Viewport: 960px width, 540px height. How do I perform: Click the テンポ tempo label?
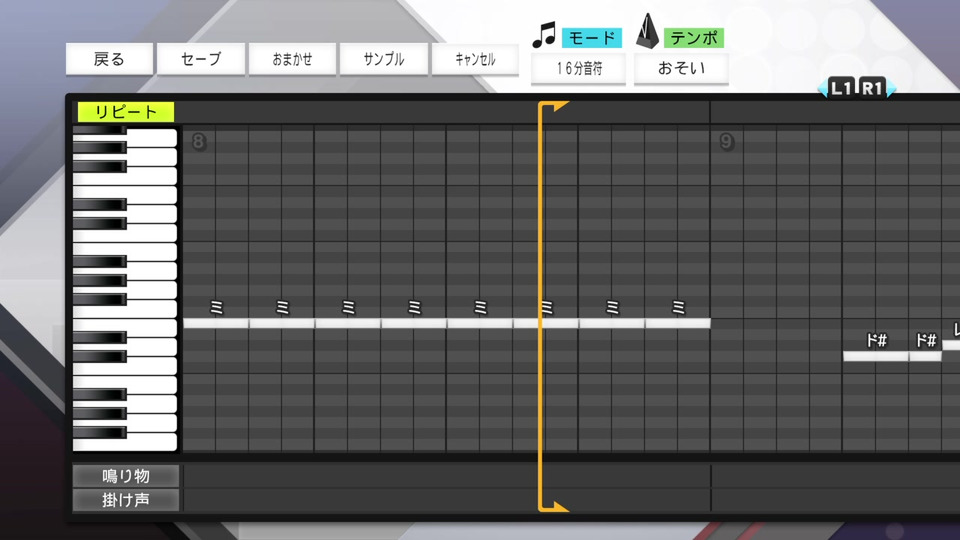694,38
